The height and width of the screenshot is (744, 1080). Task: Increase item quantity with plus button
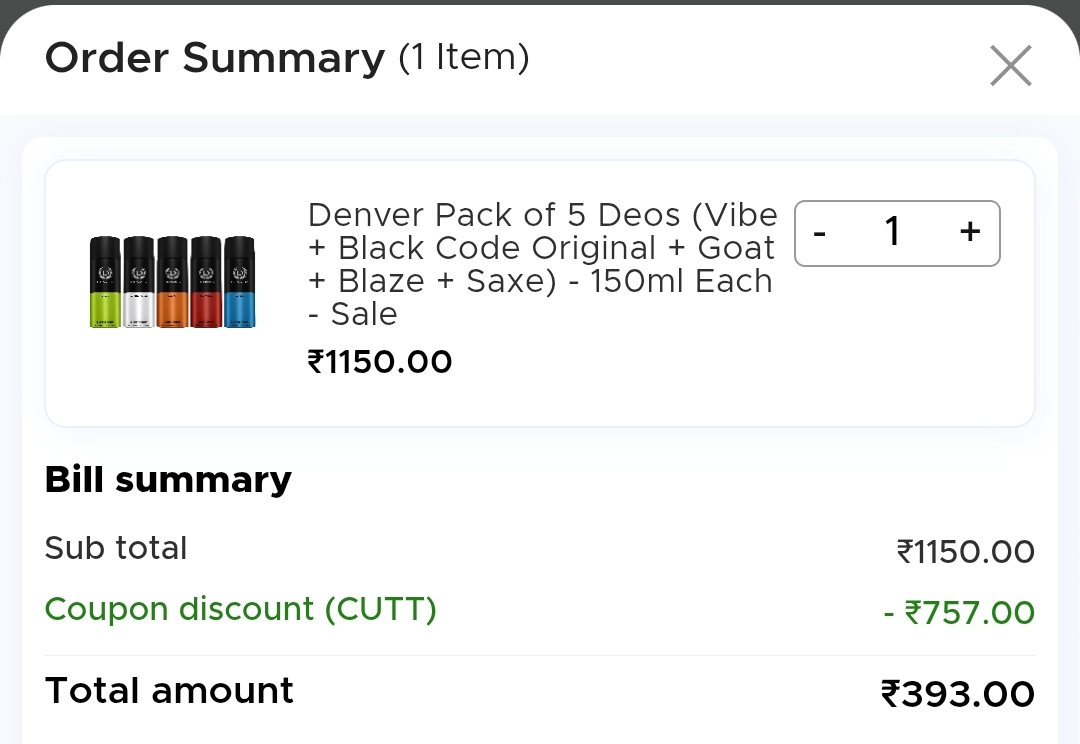[969, 232]
